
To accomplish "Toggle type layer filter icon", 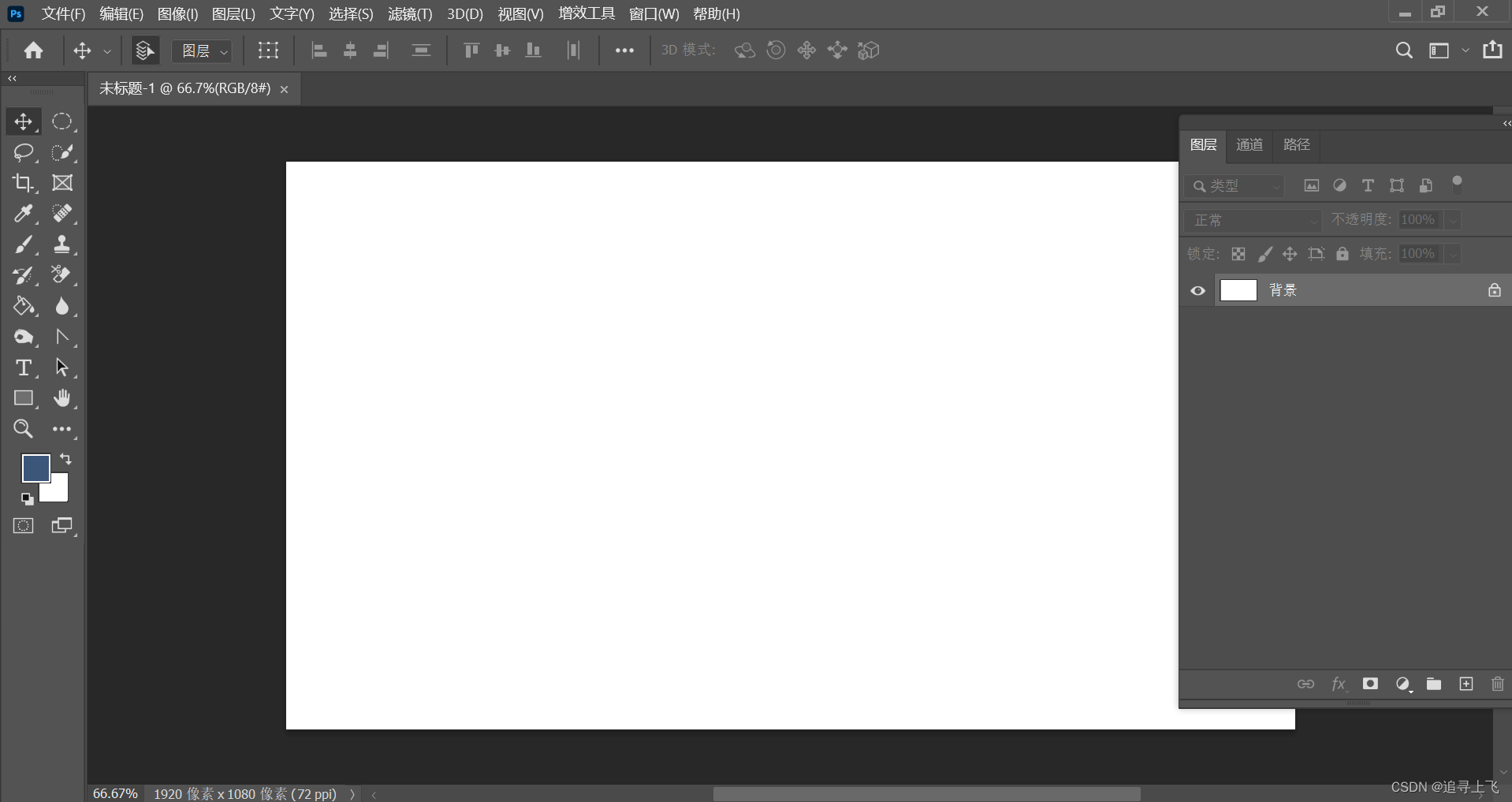I will click(1368, 185).
